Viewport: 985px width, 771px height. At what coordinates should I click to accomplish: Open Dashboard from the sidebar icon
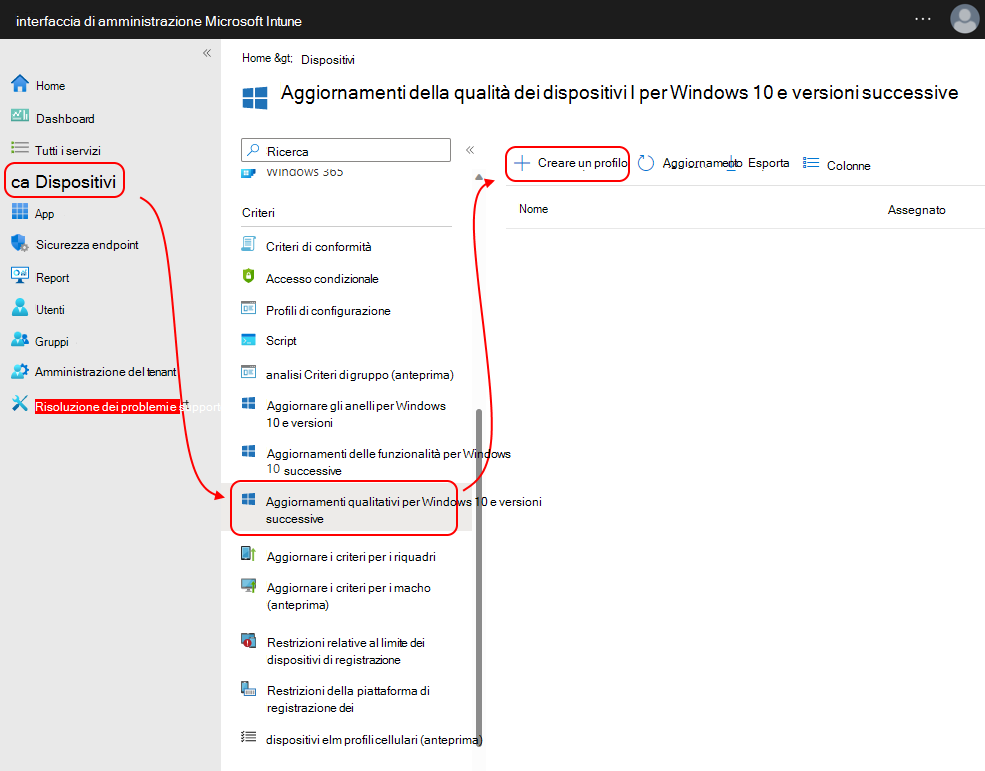19,117
